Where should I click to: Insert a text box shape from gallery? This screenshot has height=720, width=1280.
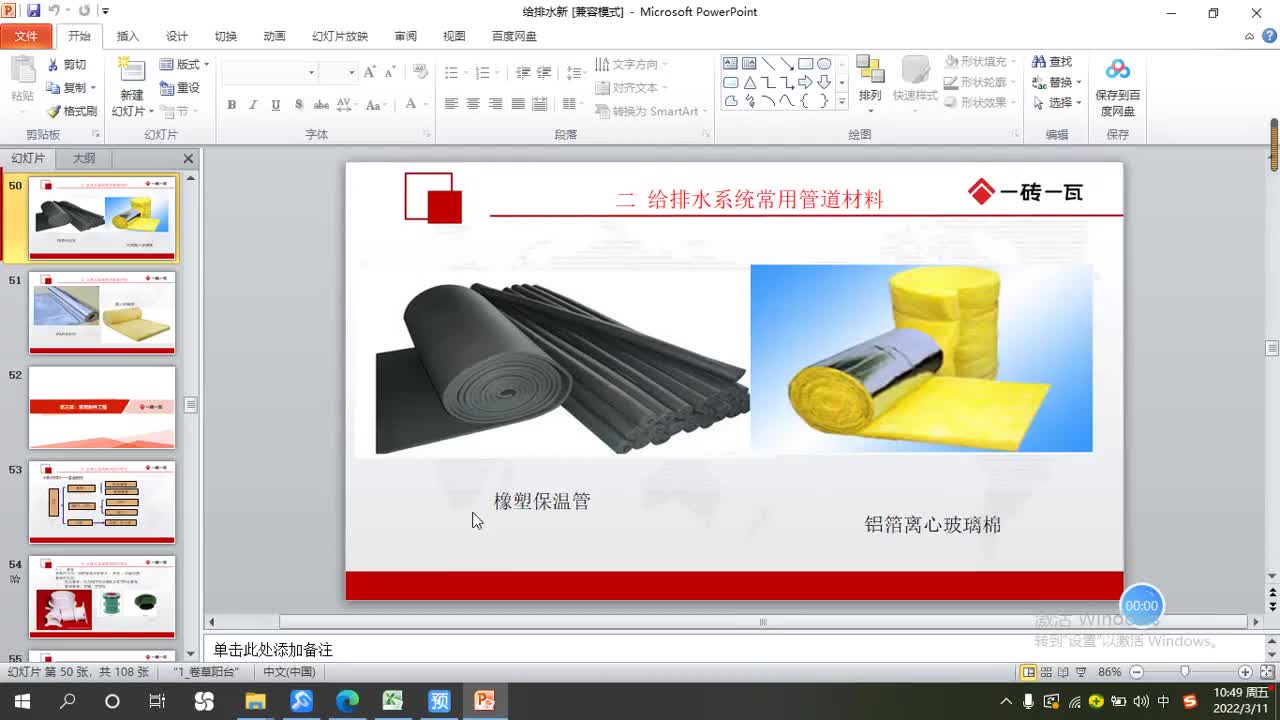(730, 64)
